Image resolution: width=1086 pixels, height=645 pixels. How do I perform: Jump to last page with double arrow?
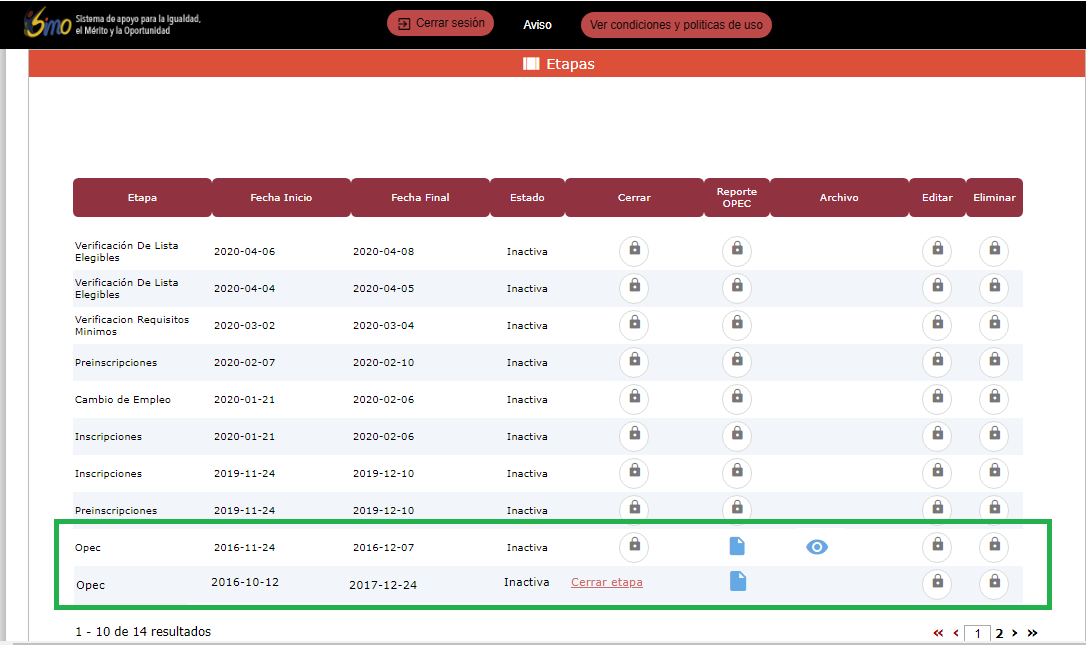coord(1032,633)
